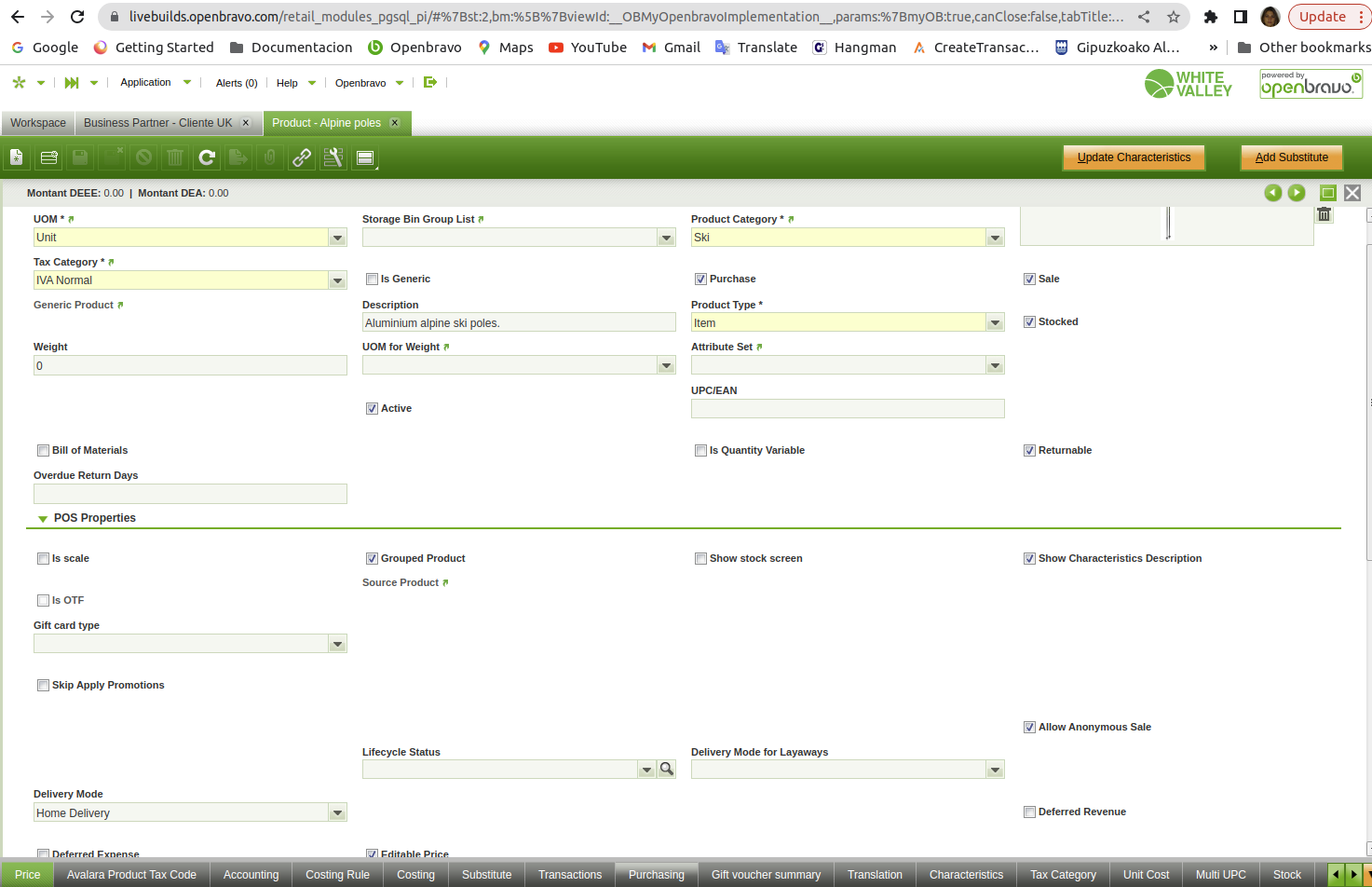Disable the Grouped Product checkbox
Image resolution: width=1372 pixels, height=887 pixels.
pyautogui.click(x=372, y=559)
